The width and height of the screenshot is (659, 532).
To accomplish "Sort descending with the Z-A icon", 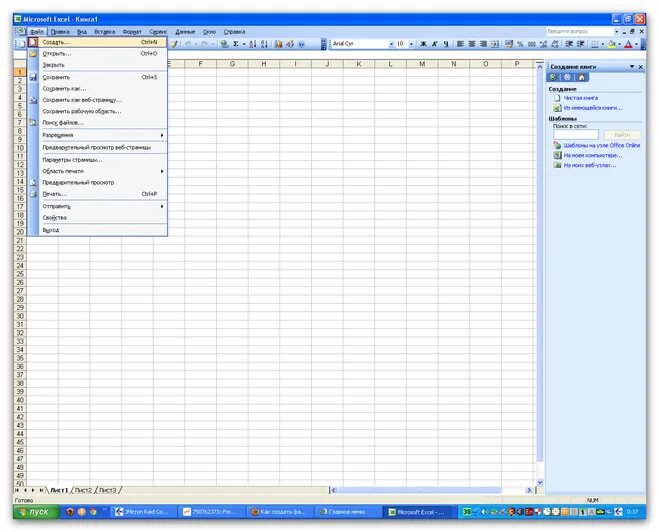I will [x=264, y=44].
